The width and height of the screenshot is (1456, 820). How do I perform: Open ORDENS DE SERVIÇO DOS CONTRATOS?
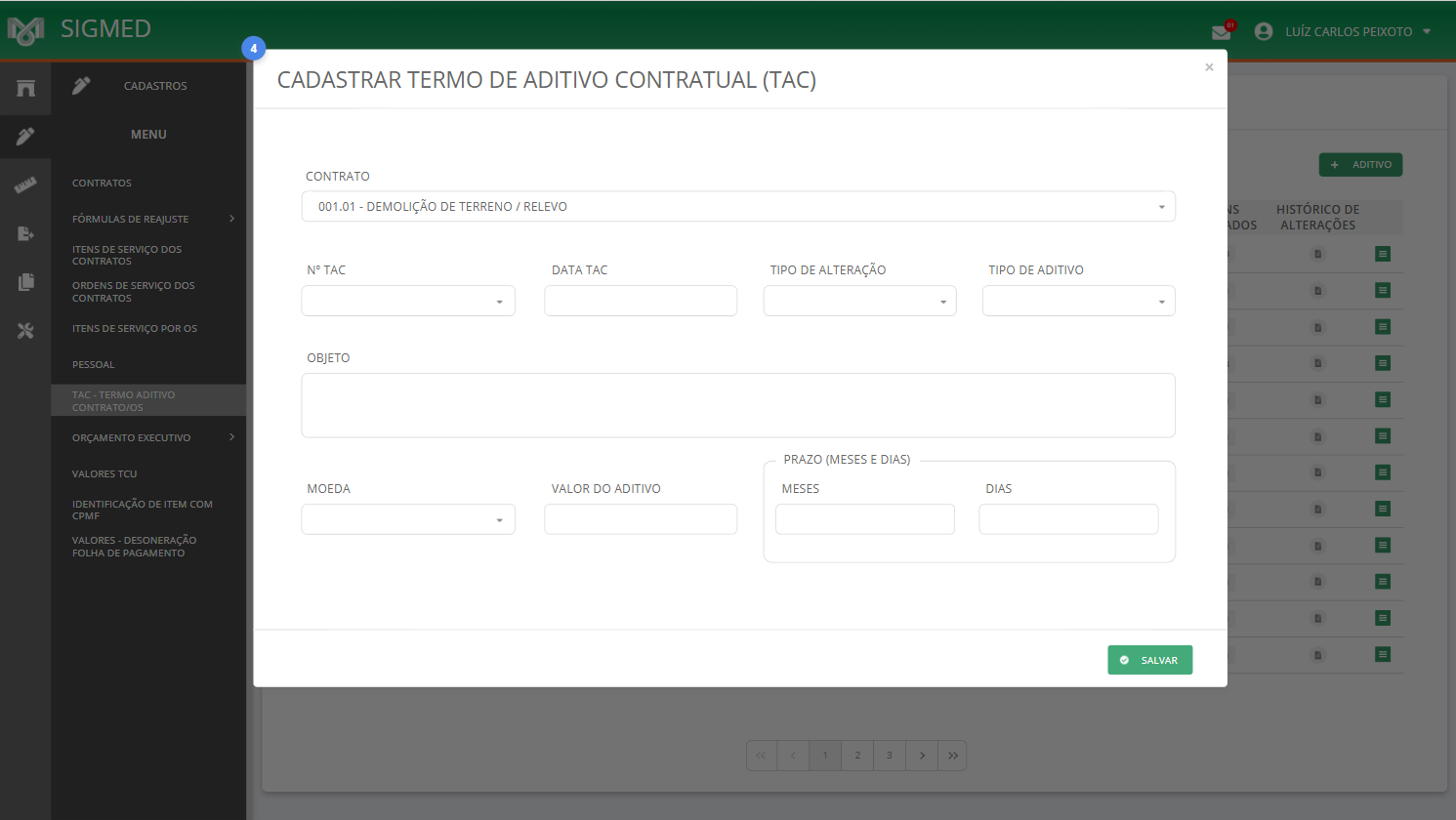pyautogui.click(x=134, y=292)
